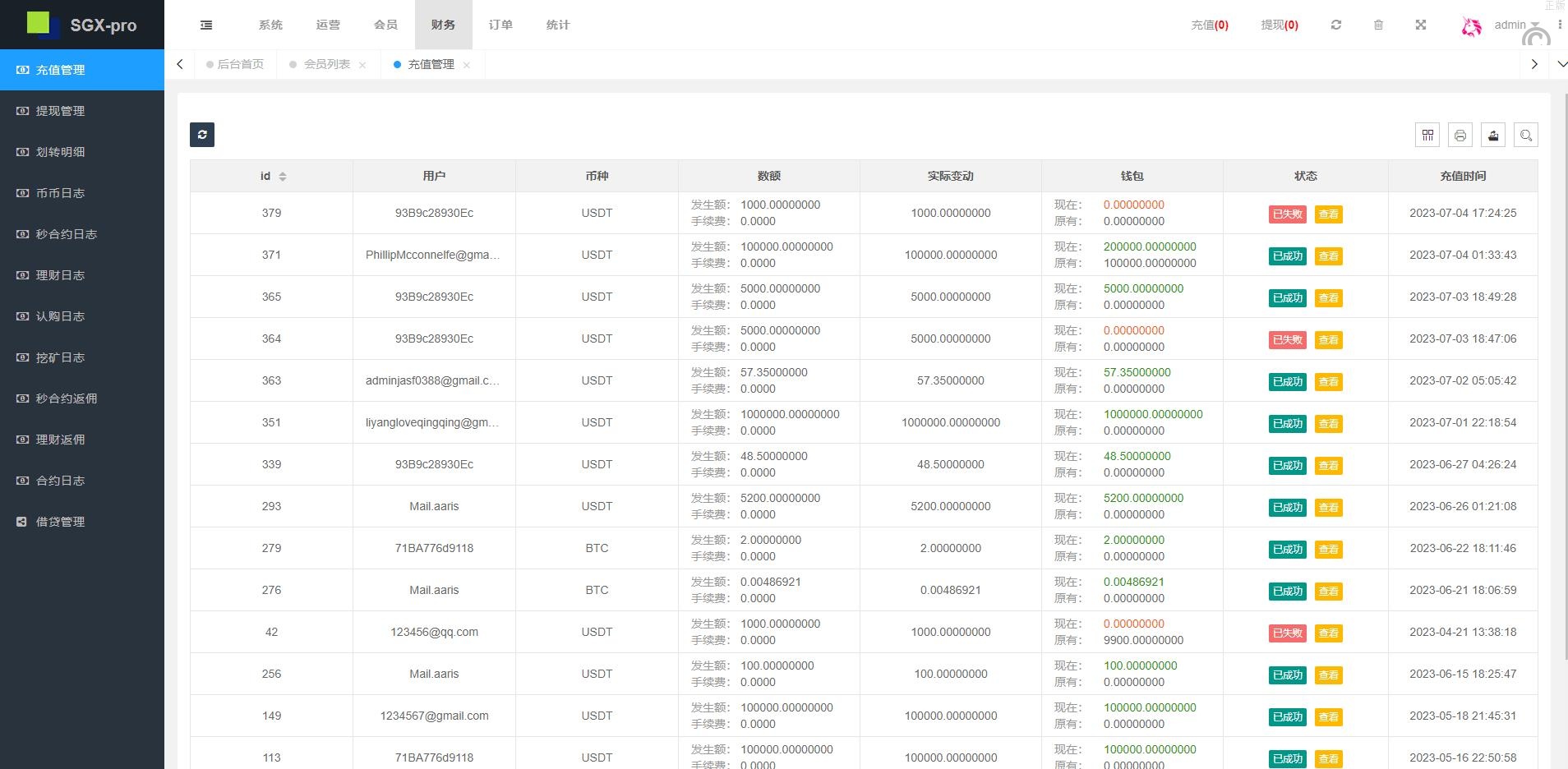Click the refresh icon in top header
The height and width of the screenshot is (769, 1568).
1336,25
